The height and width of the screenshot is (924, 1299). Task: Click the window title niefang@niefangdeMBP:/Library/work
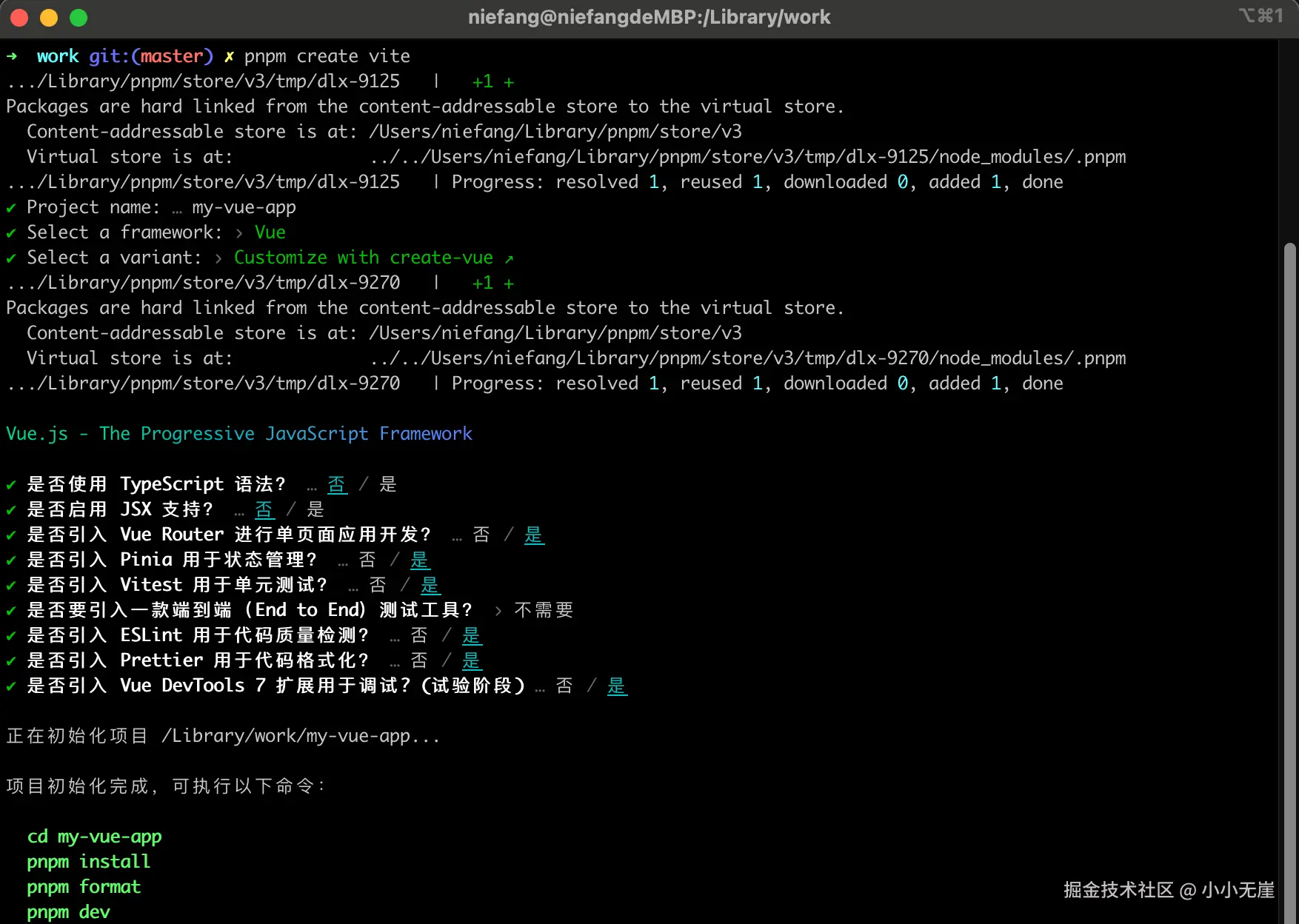(649, 17)
